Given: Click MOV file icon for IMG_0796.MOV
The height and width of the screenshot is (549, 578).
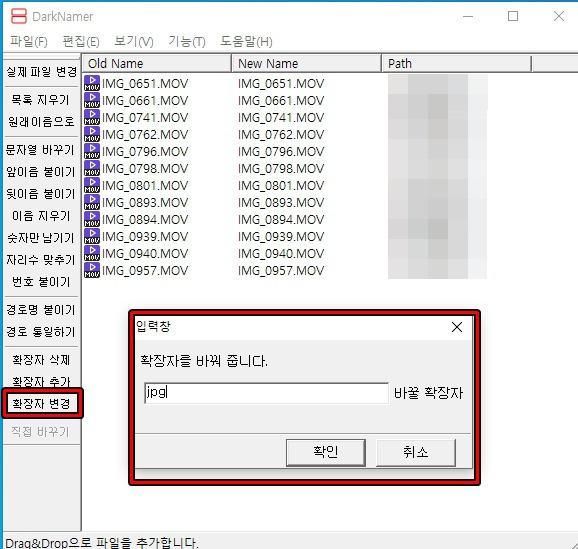Looking at the screenshot, I should click(x=92, y=151).
